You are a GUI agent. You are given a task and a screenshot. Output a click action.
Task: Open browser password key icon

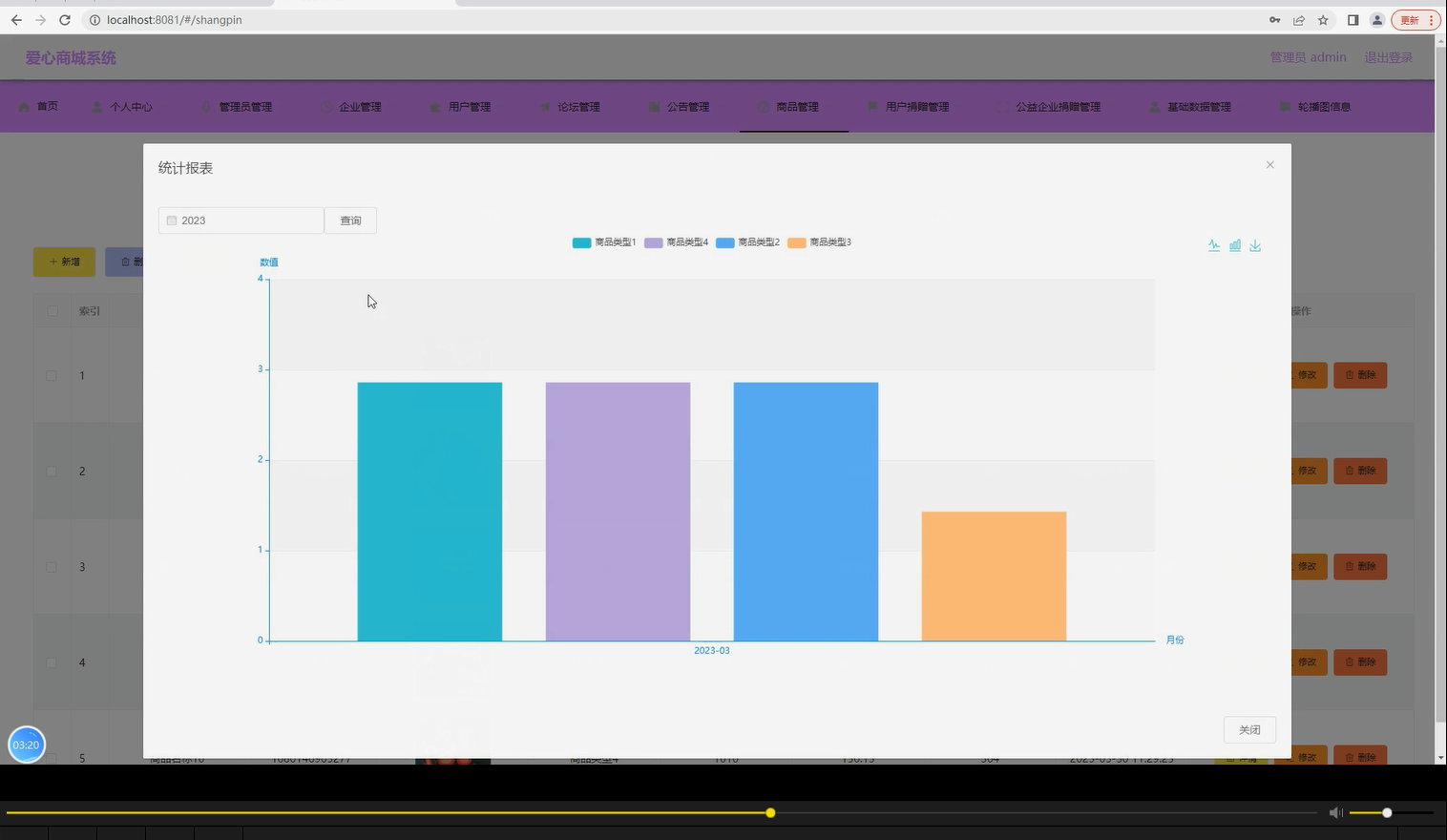1274,20
